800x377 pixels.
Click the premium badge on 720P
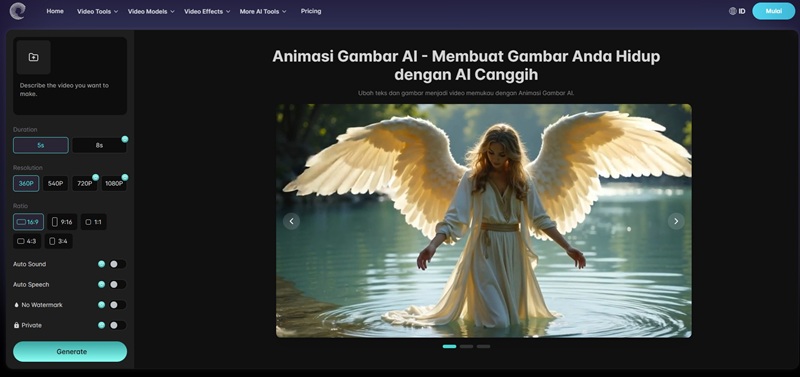point(95,177)
